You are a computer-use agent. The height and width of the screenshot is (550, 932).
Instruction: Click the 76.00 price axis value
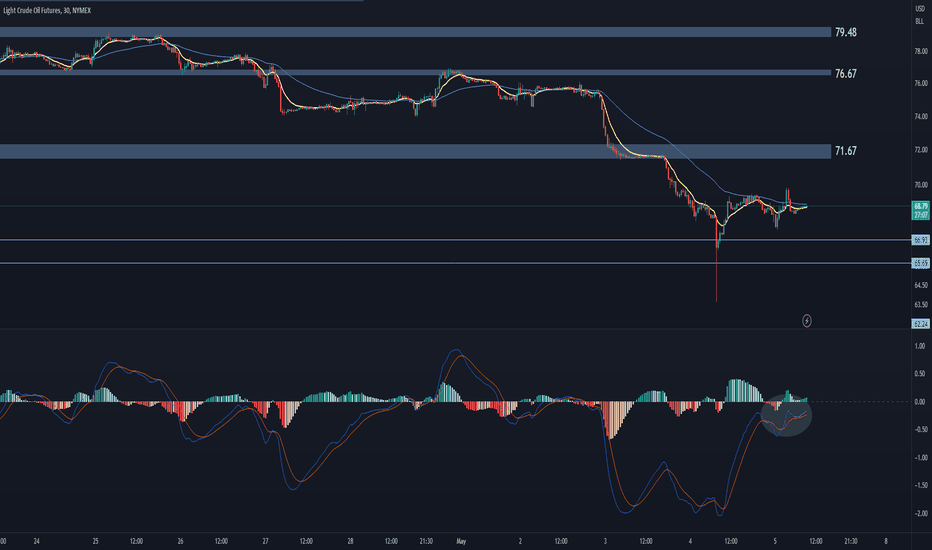pos(920,83)
